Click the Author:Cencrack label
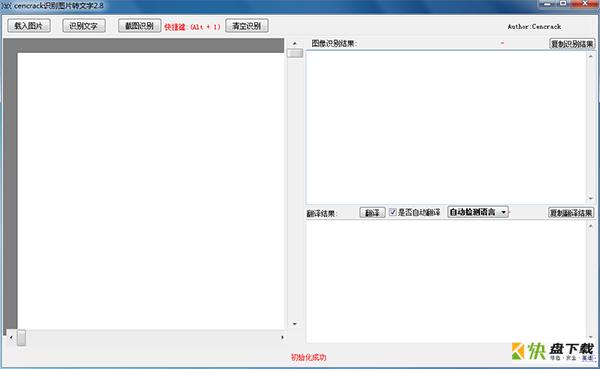The image size is (600, 369). pyautogui.click(x=534, y=26)
